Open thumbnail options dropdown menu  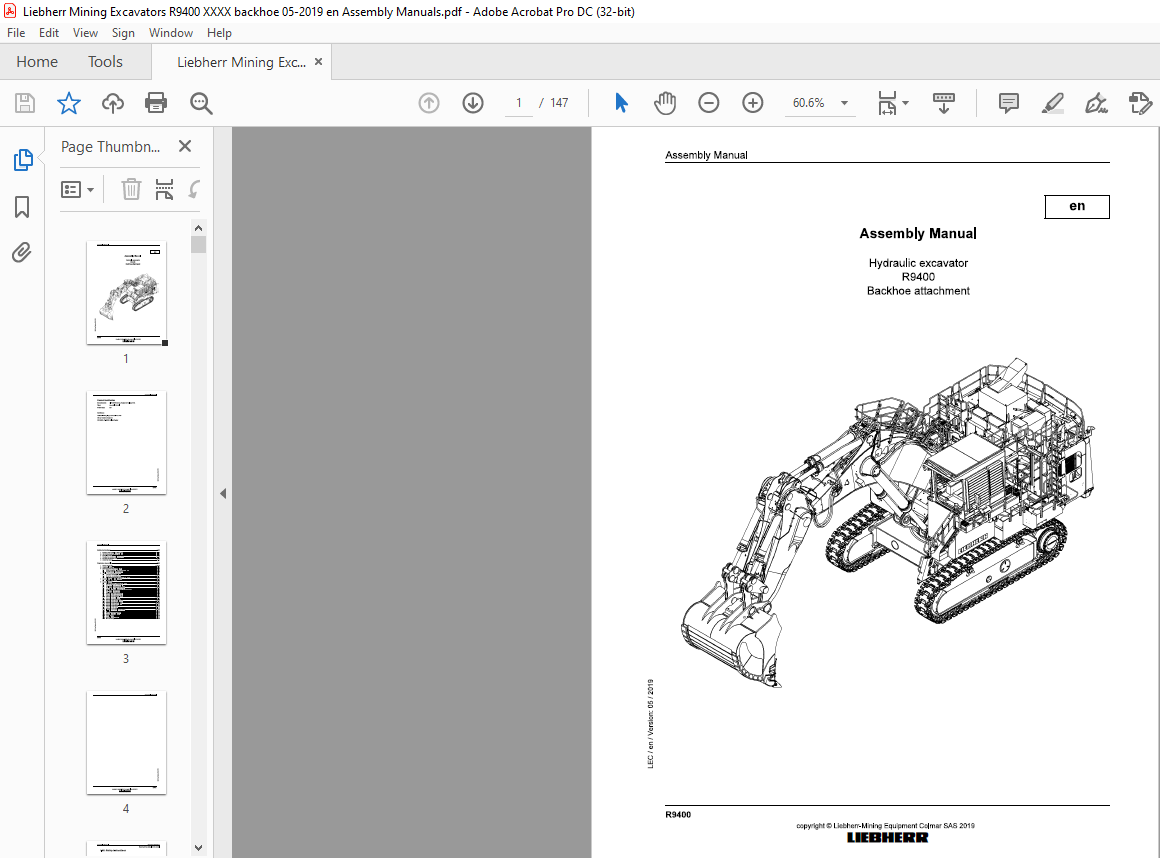tap(77, 189)
